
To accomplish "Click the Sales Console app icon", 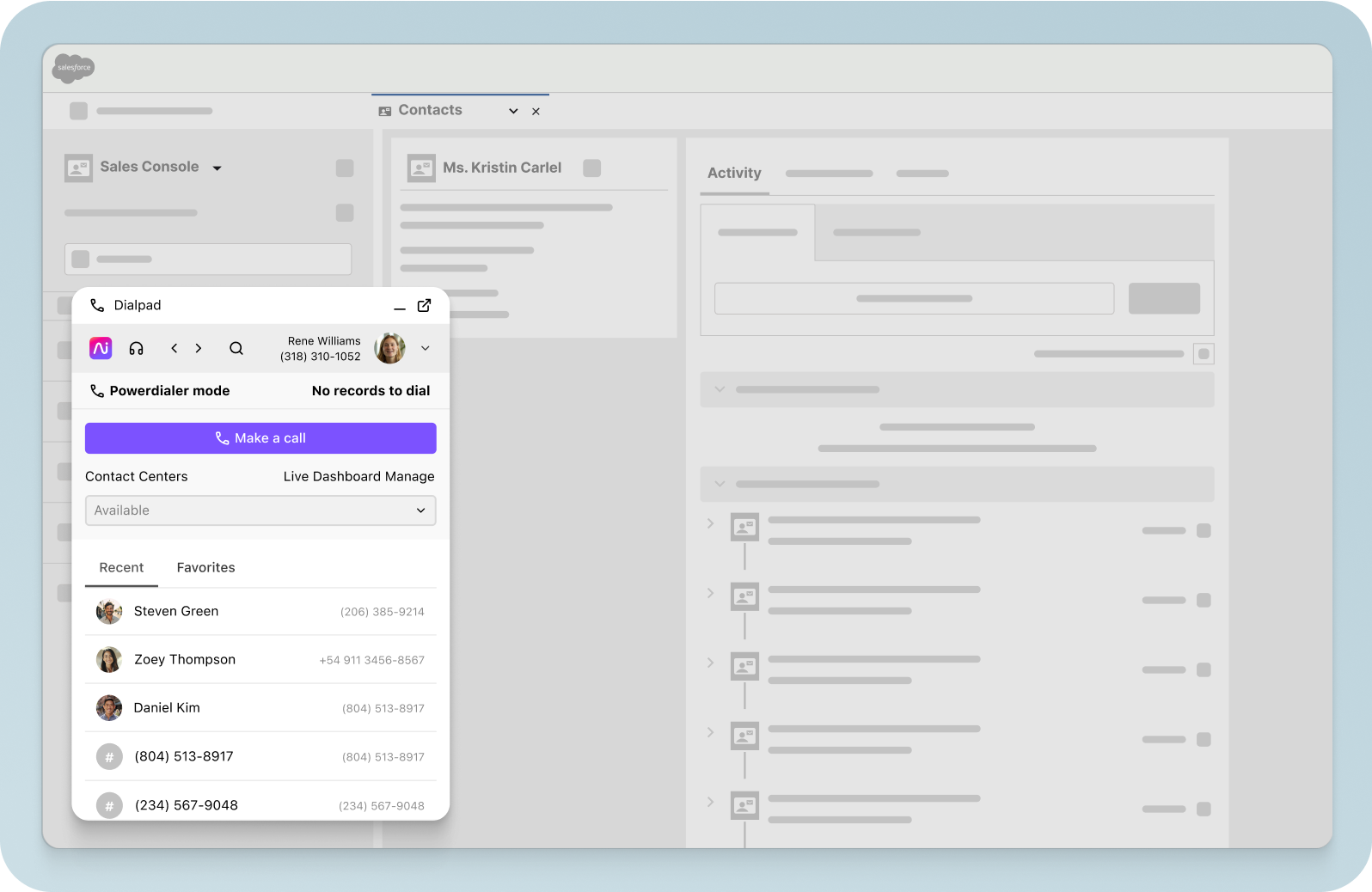I will point(78,168).
